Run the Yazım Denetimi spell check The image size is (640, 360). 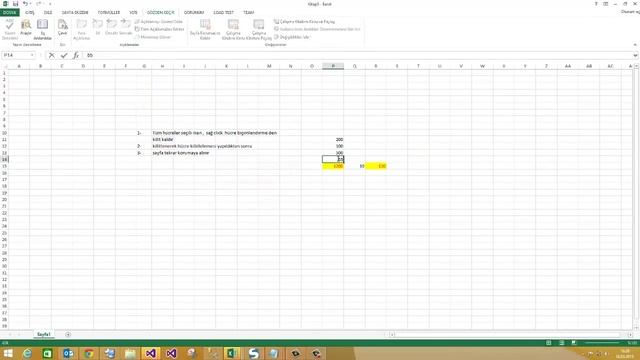pyautogui.click(x=9, y=29)
